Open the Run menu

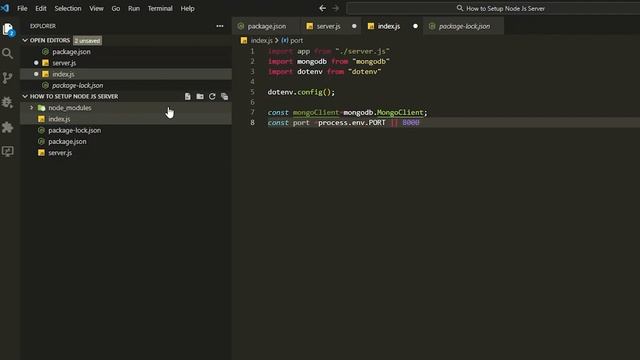[x=133, y=8]
